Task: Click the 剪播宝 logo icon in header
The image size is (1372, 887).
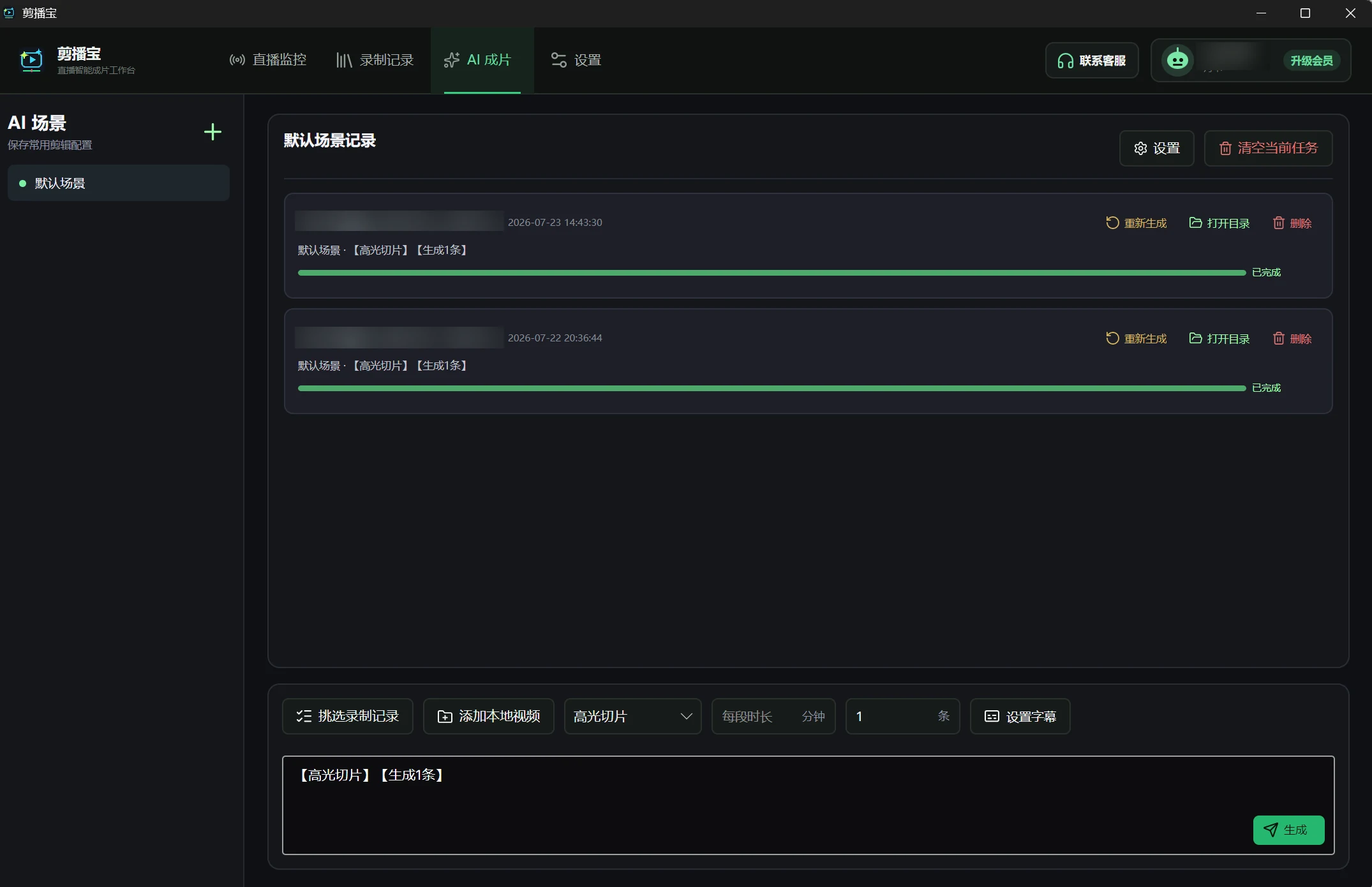Action: pyautogui.click(x=31, y=60)
